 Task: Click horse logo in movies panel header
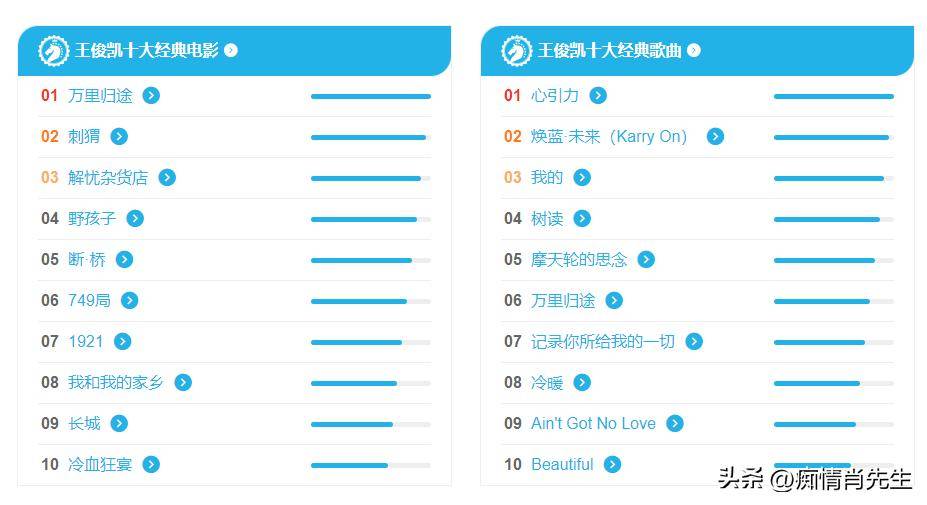[53, 50]
